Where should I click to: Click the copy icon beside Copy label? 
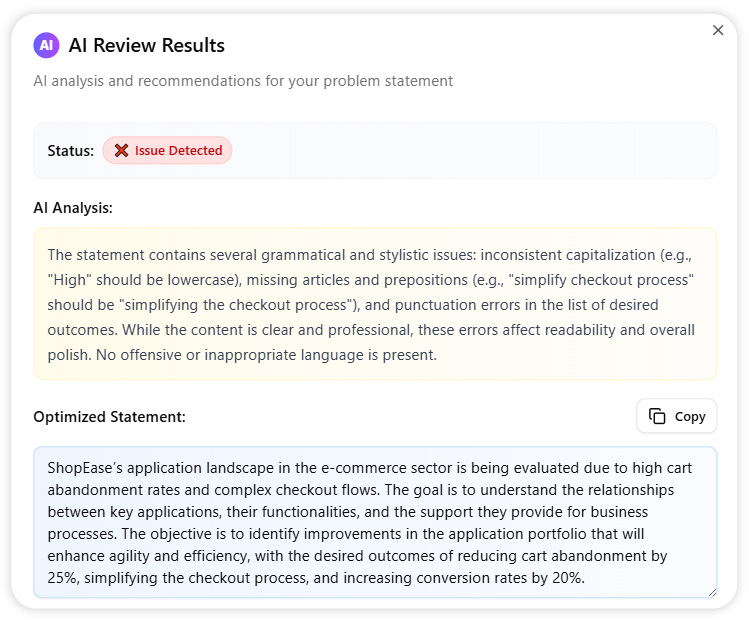657,416
